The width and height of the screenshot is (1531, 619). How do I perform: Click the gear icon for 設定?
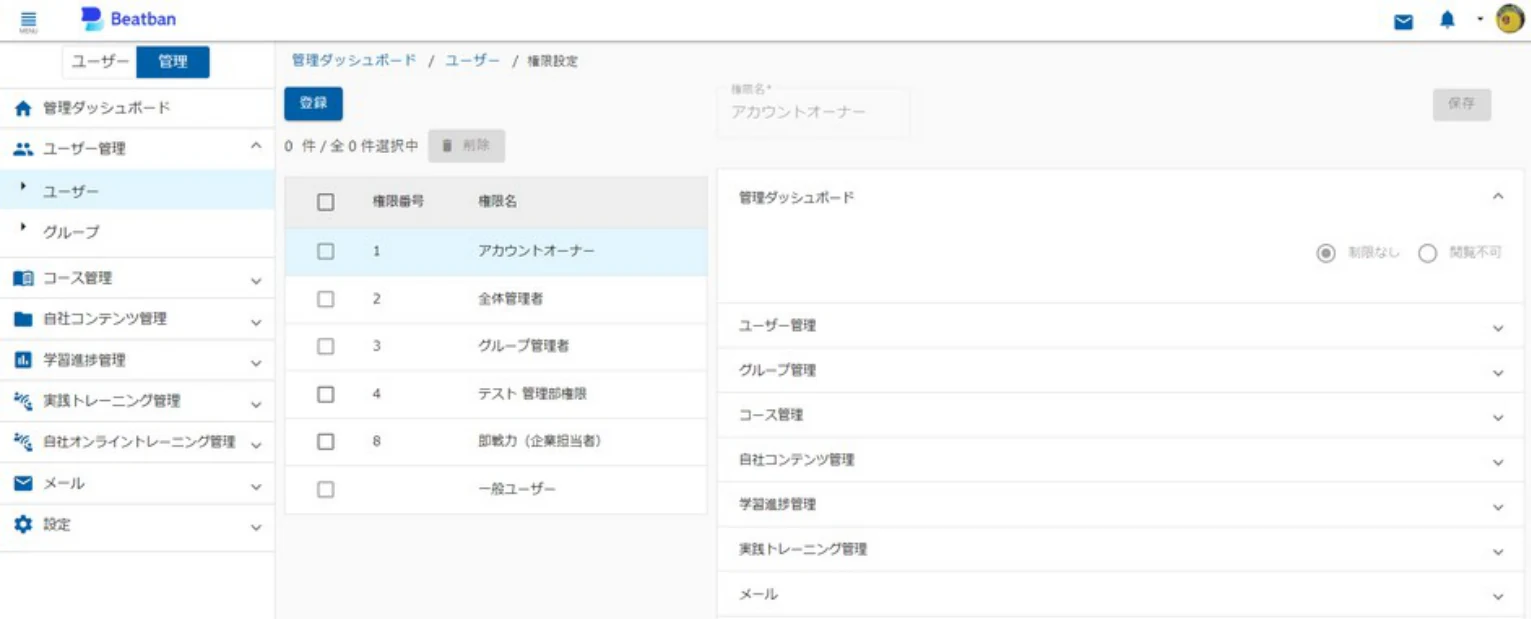[x=24, y=524]
